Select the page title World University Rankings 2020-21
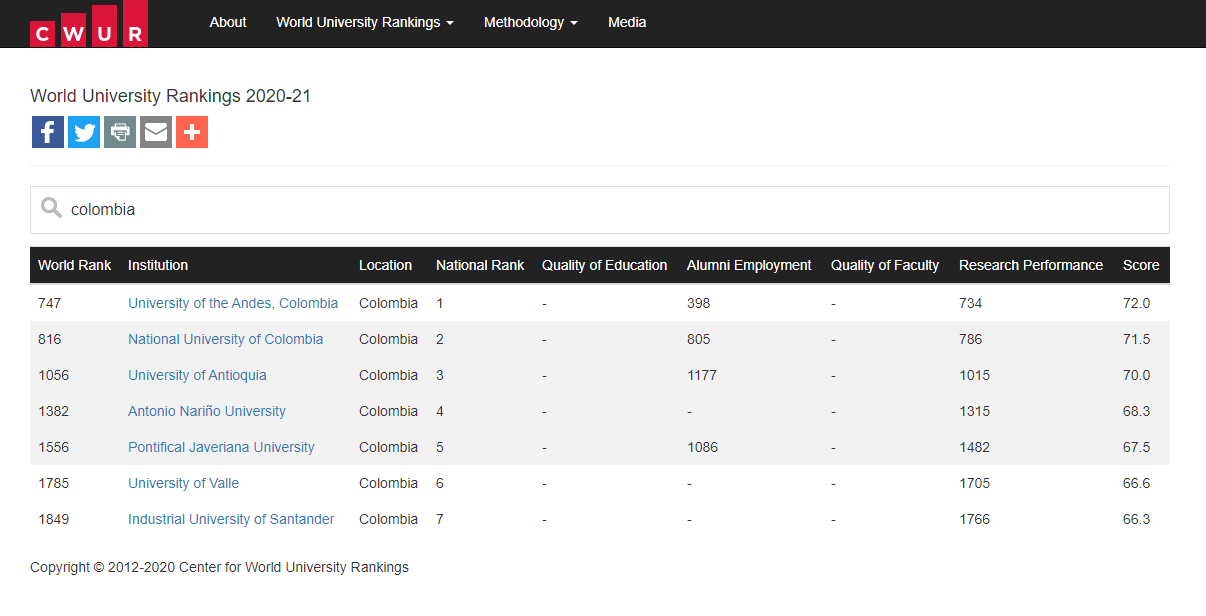The height and width of the screenshot is (616, 1206). pyautogui.click(x=171, y=96)
